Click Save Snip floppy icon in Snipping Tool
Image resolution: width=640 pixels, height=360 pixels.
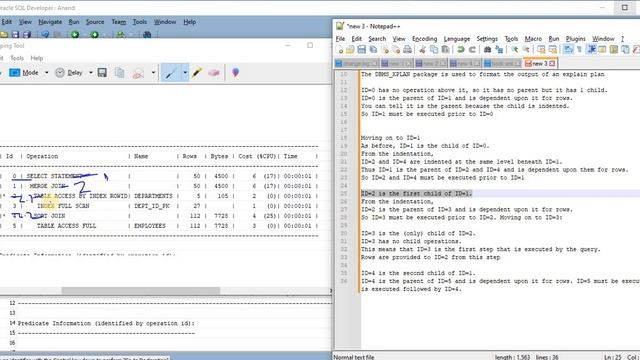[102, 73]
